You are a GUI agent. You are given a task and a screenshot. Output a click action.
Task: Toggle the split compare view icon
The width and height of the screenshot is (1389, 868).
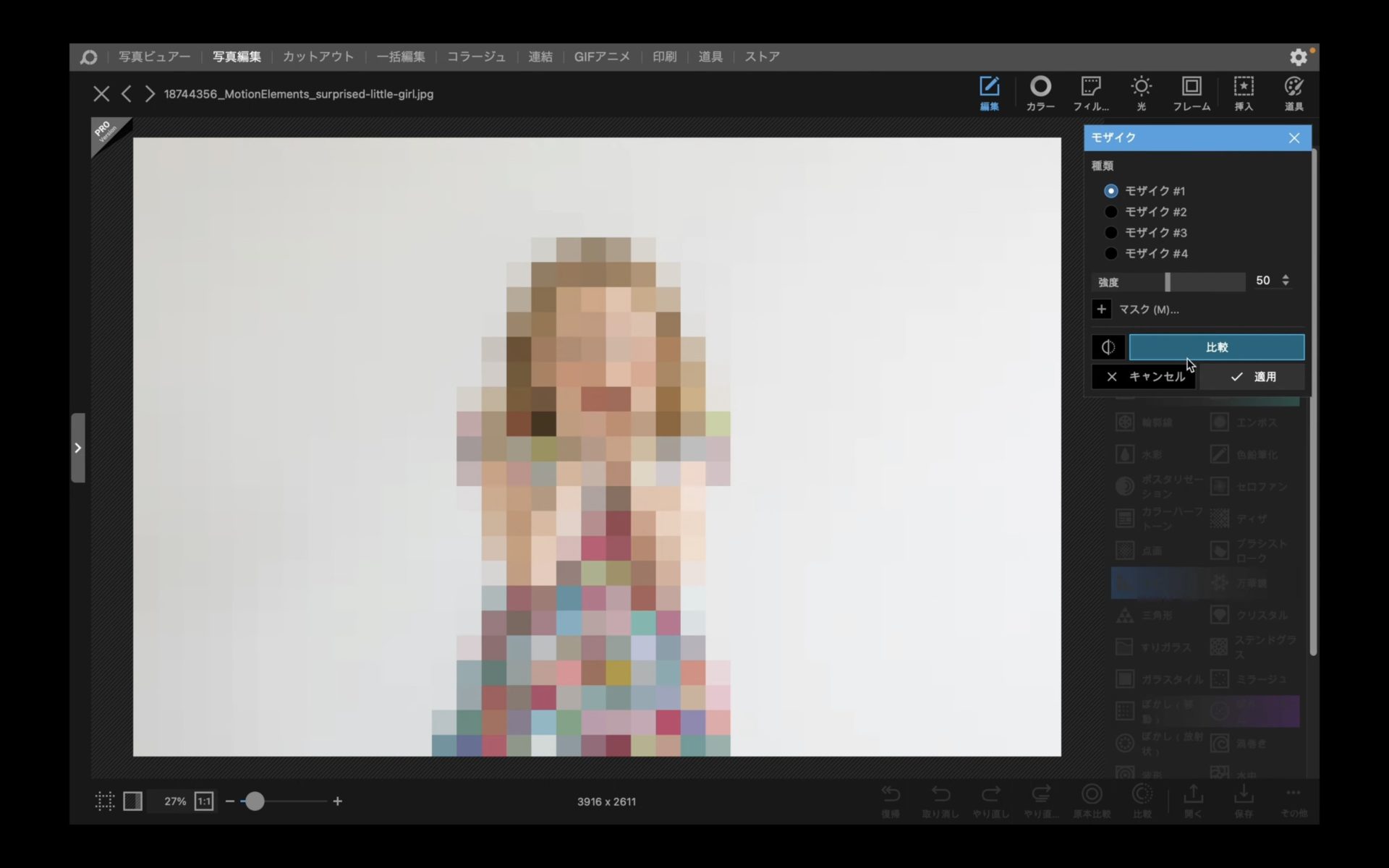[1108, 347]
